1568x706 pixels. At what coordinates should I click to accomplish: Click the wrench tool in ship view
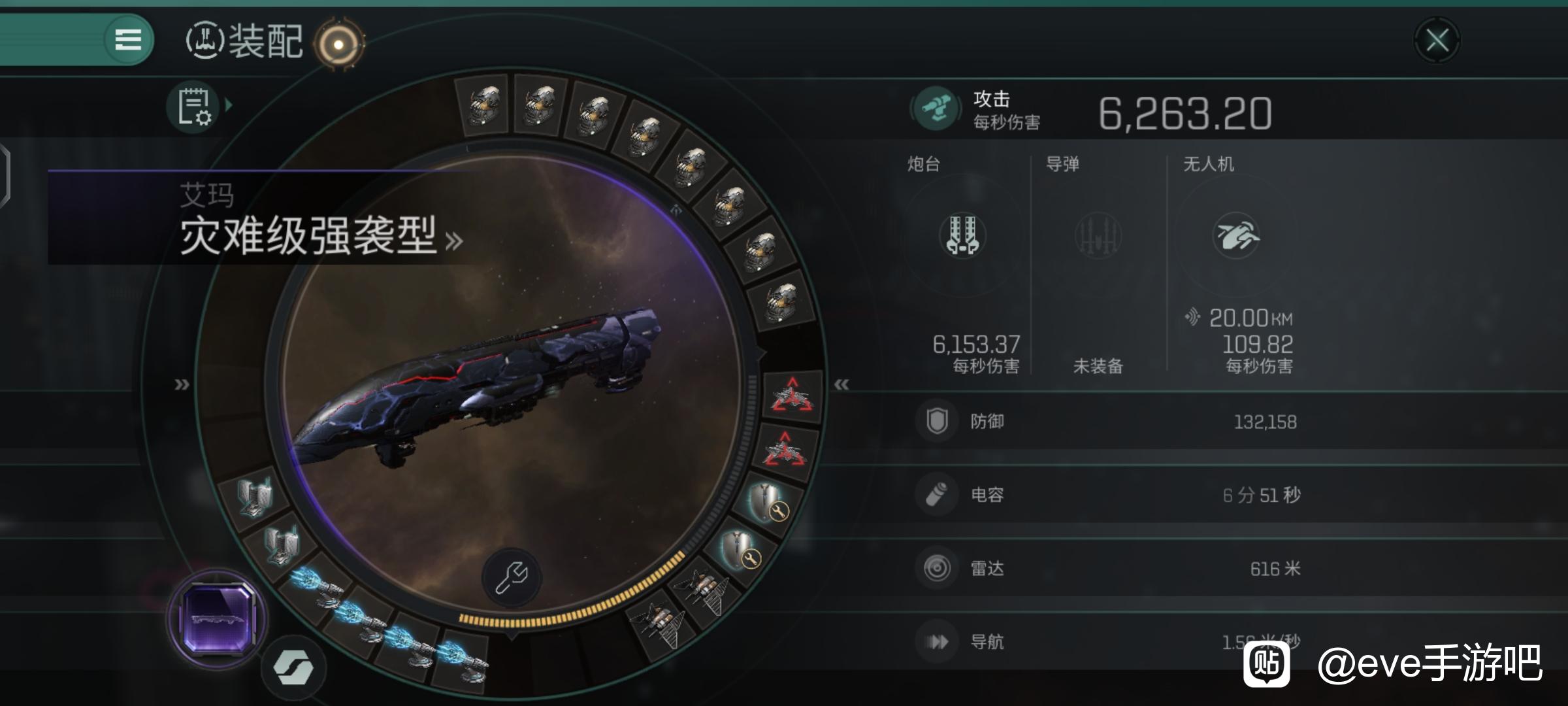tap(512, 578)
